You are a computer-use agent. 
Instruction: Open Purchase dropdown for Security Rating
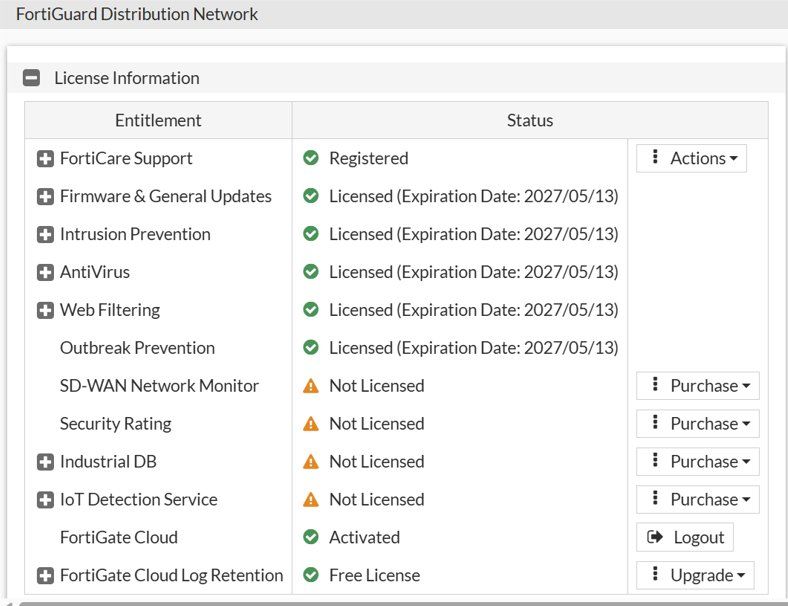[698, 424]
